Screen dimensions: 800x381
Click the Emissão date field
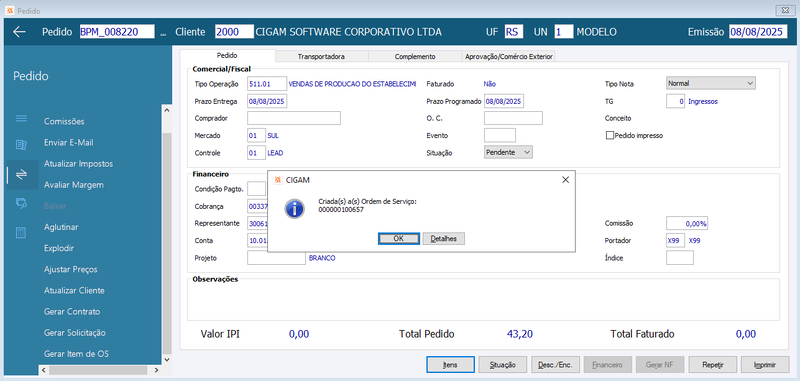coord(758,32)
